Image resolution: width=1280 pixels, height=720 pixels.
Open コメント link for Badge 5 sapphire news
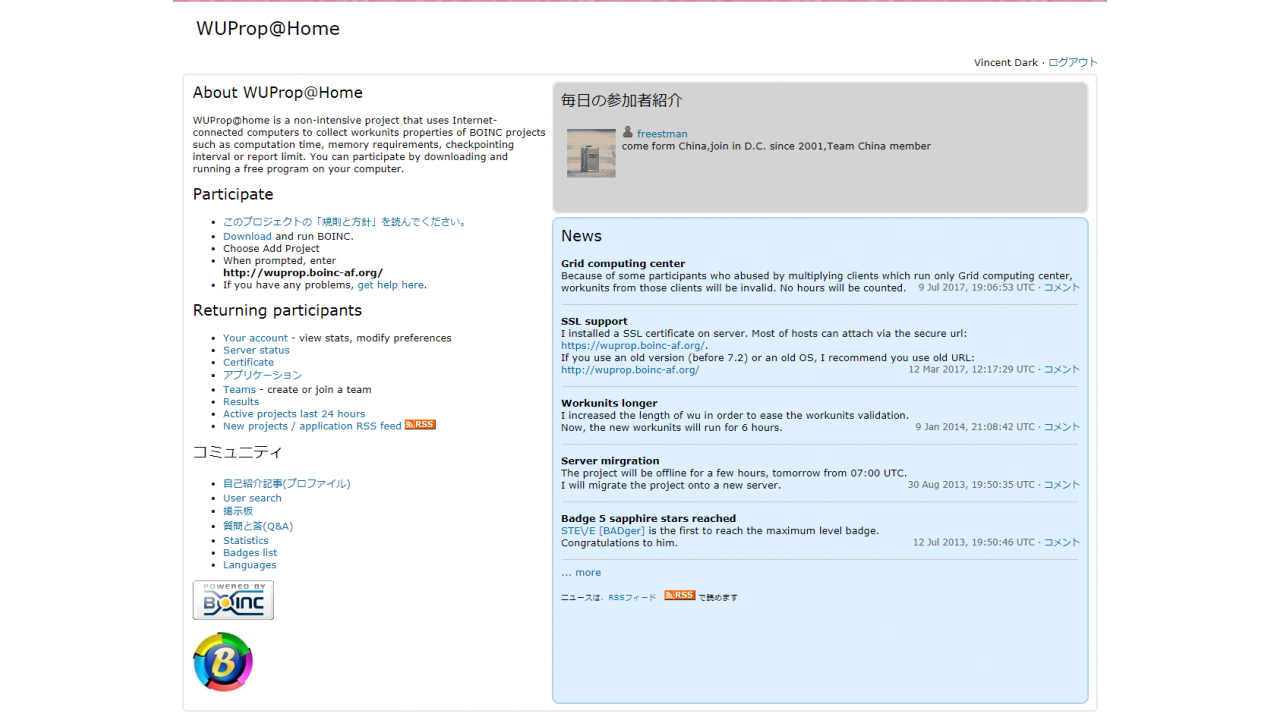(x=1062, y=543)
